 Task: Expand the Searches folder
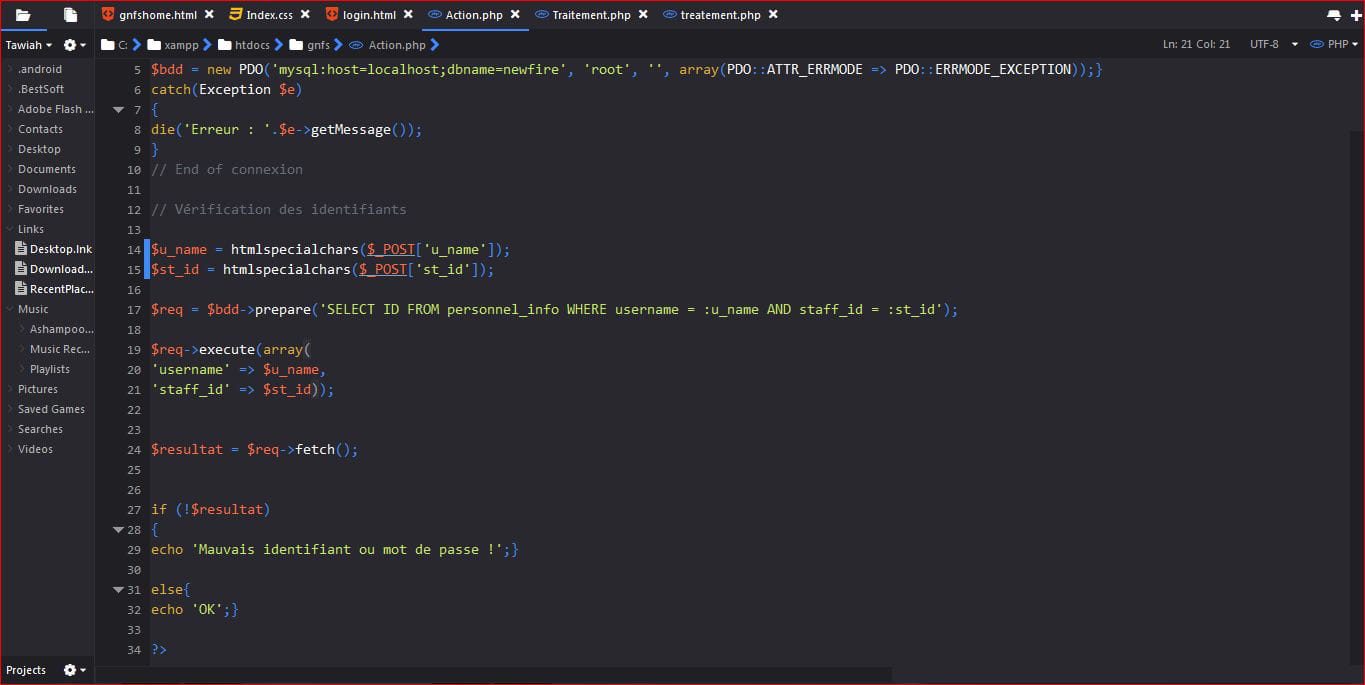(x=10, y=429)
